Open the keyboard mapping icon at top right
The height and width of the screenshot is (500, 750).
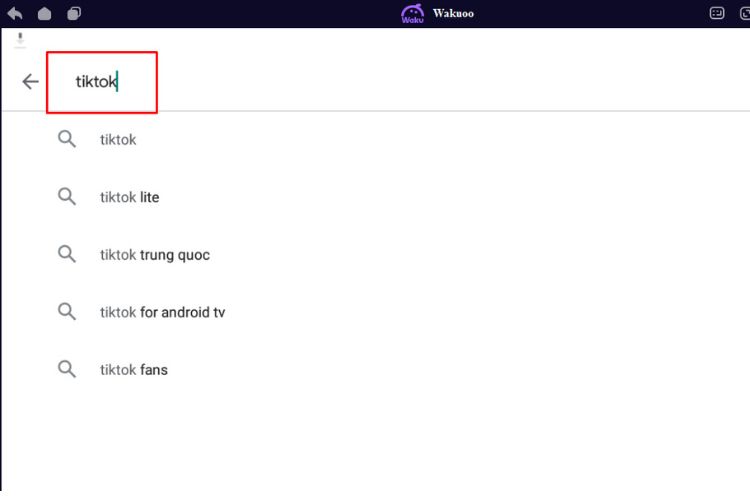(x=717, y=13)
